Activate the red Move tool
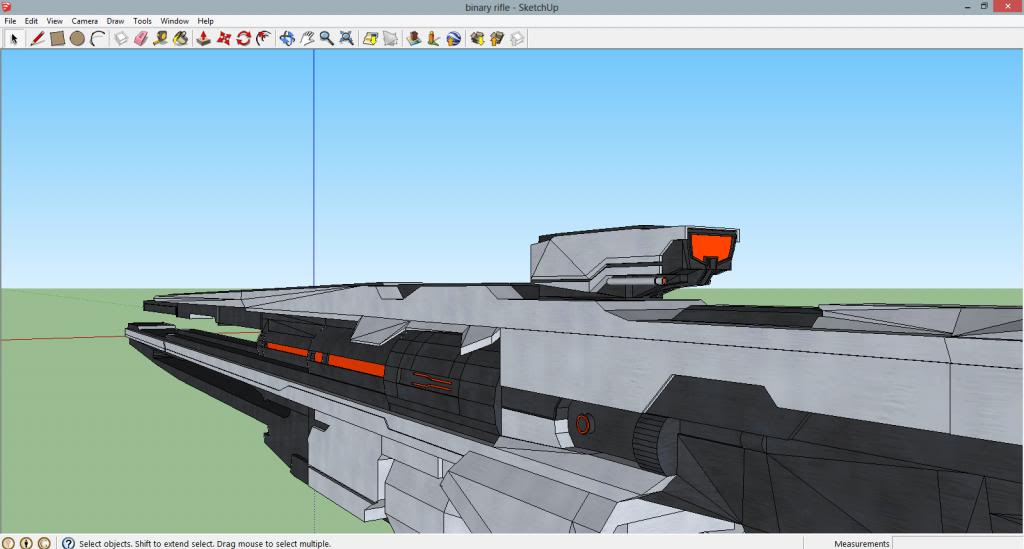The height and width of the screenshot is (549, 1024). [223, 39]
